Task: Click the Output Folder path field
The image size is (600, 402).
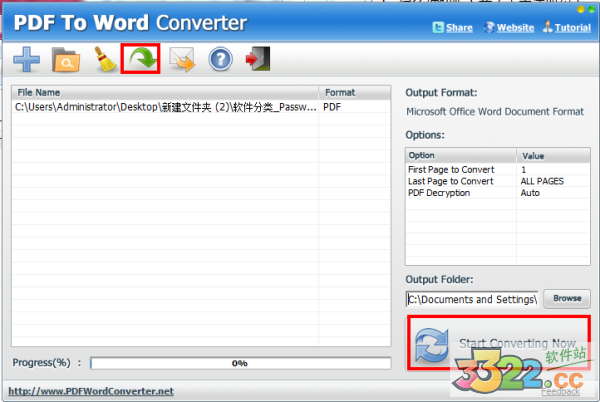Action: point(472,299)
